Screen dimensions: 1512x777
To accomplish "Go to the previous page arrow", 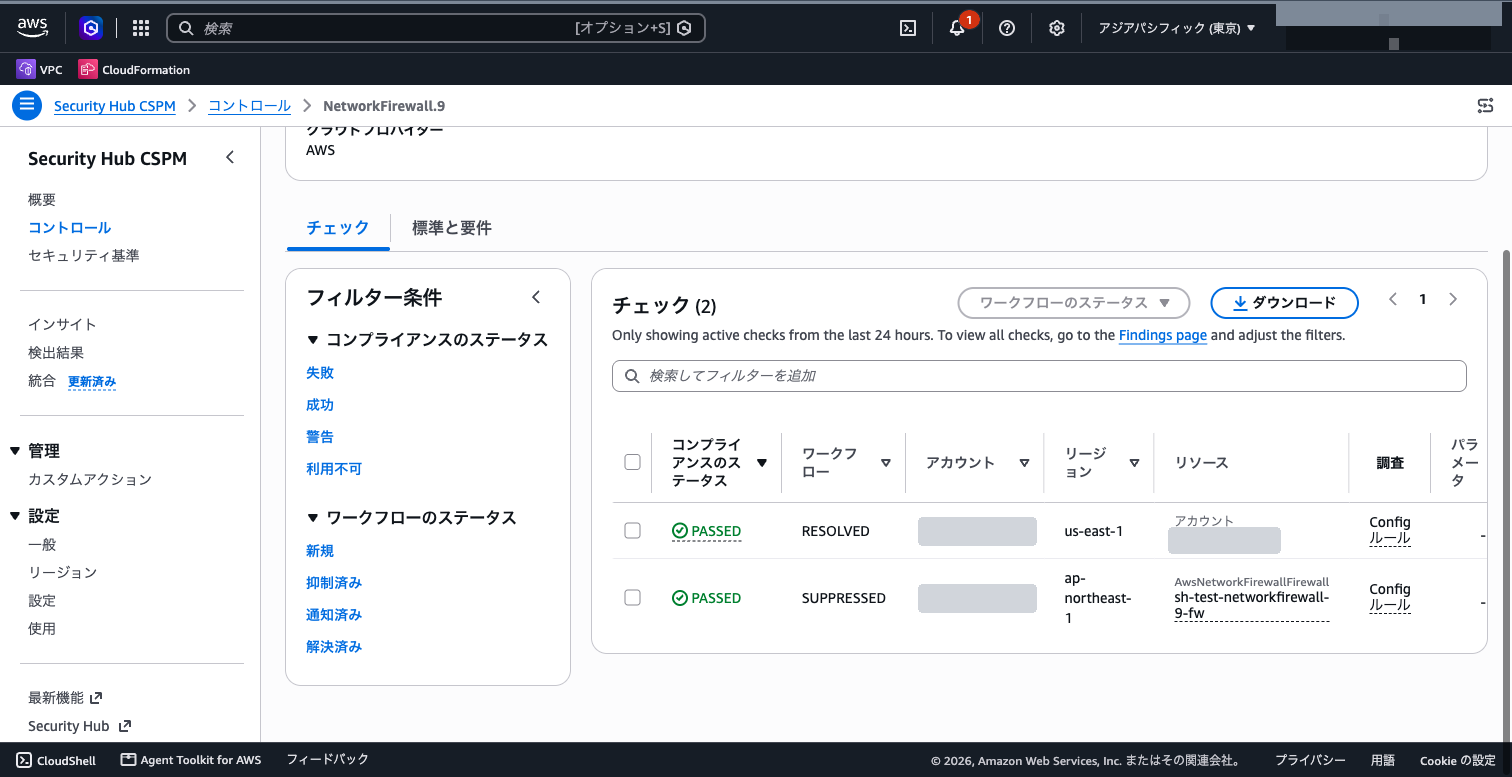I will (1393, 299).
